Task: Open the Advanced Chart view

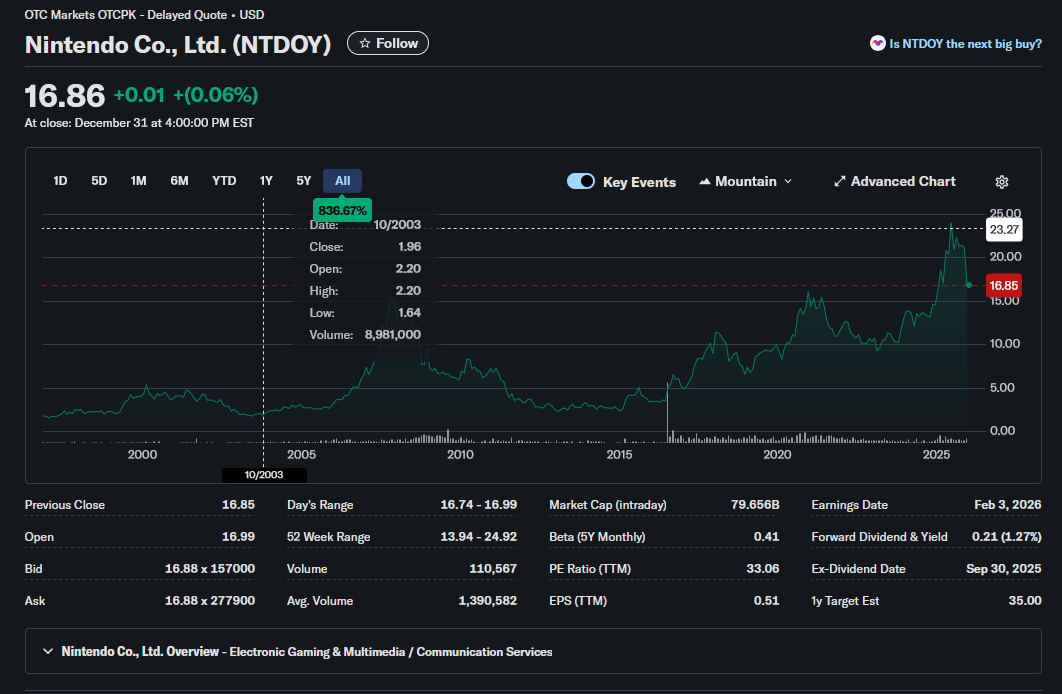Action: (895, 181)
